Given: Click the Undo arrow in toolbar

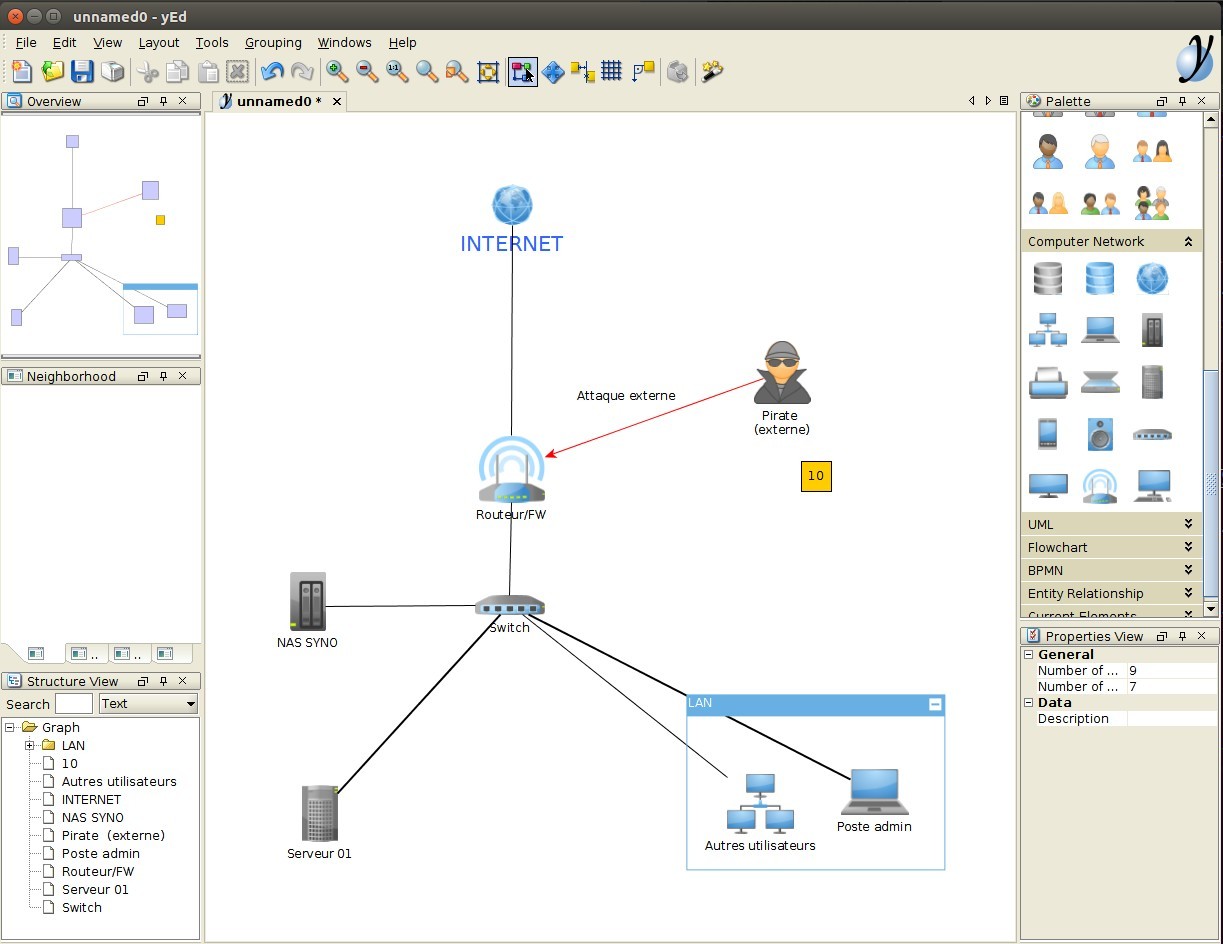Looking at the screenshot, I should tap(271, 71).
